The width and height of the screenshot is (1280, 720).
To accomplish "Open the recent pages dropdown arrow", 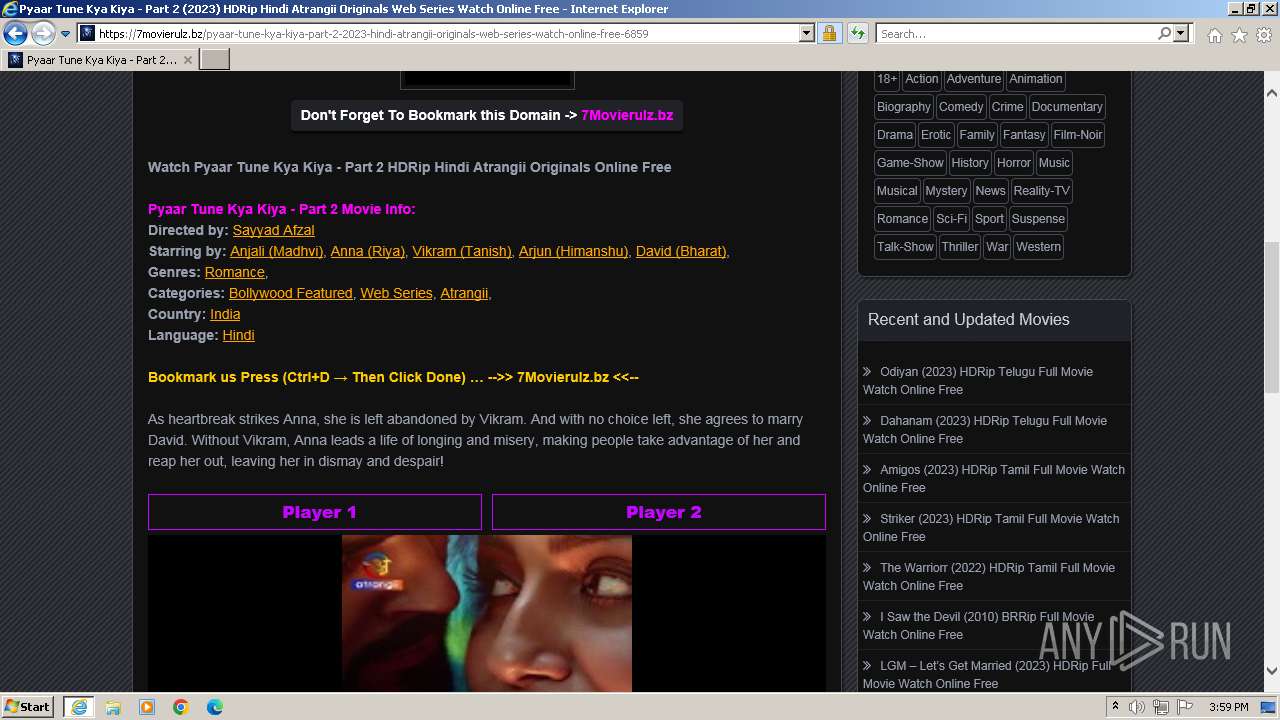I will (x=66, y=34).
